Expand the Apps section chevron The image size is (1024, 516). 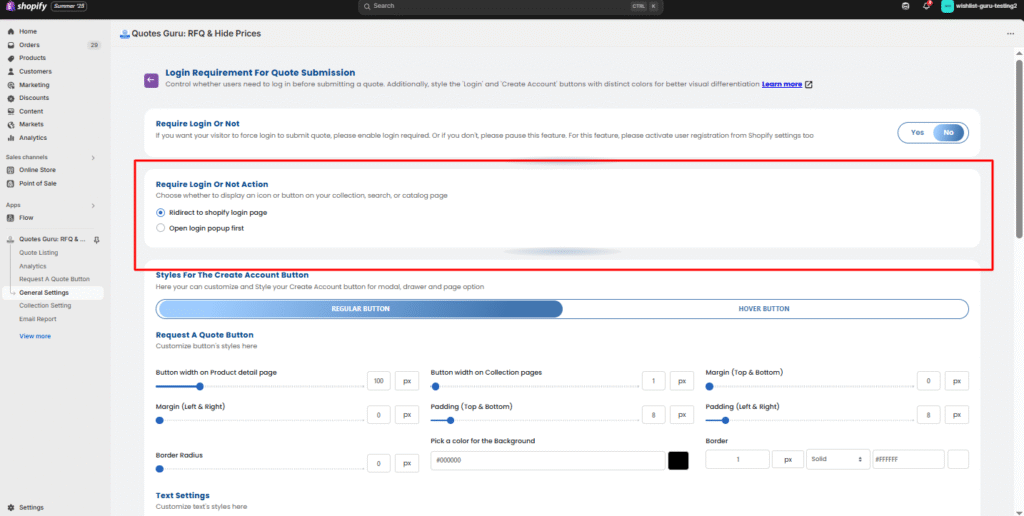(93, 205)
